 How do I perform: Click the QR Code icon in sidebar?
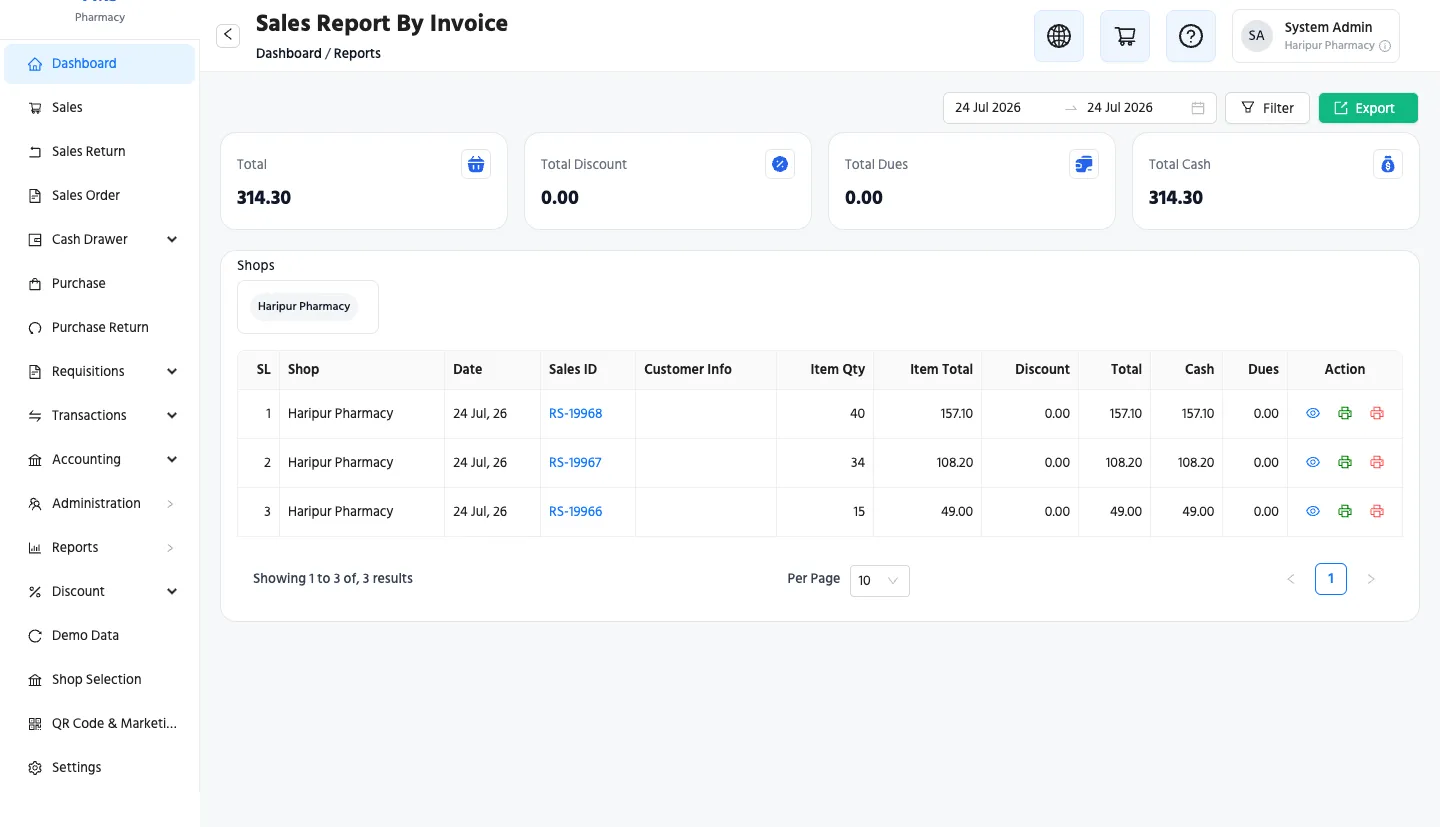pyautogui.click(x=35, y=724)
